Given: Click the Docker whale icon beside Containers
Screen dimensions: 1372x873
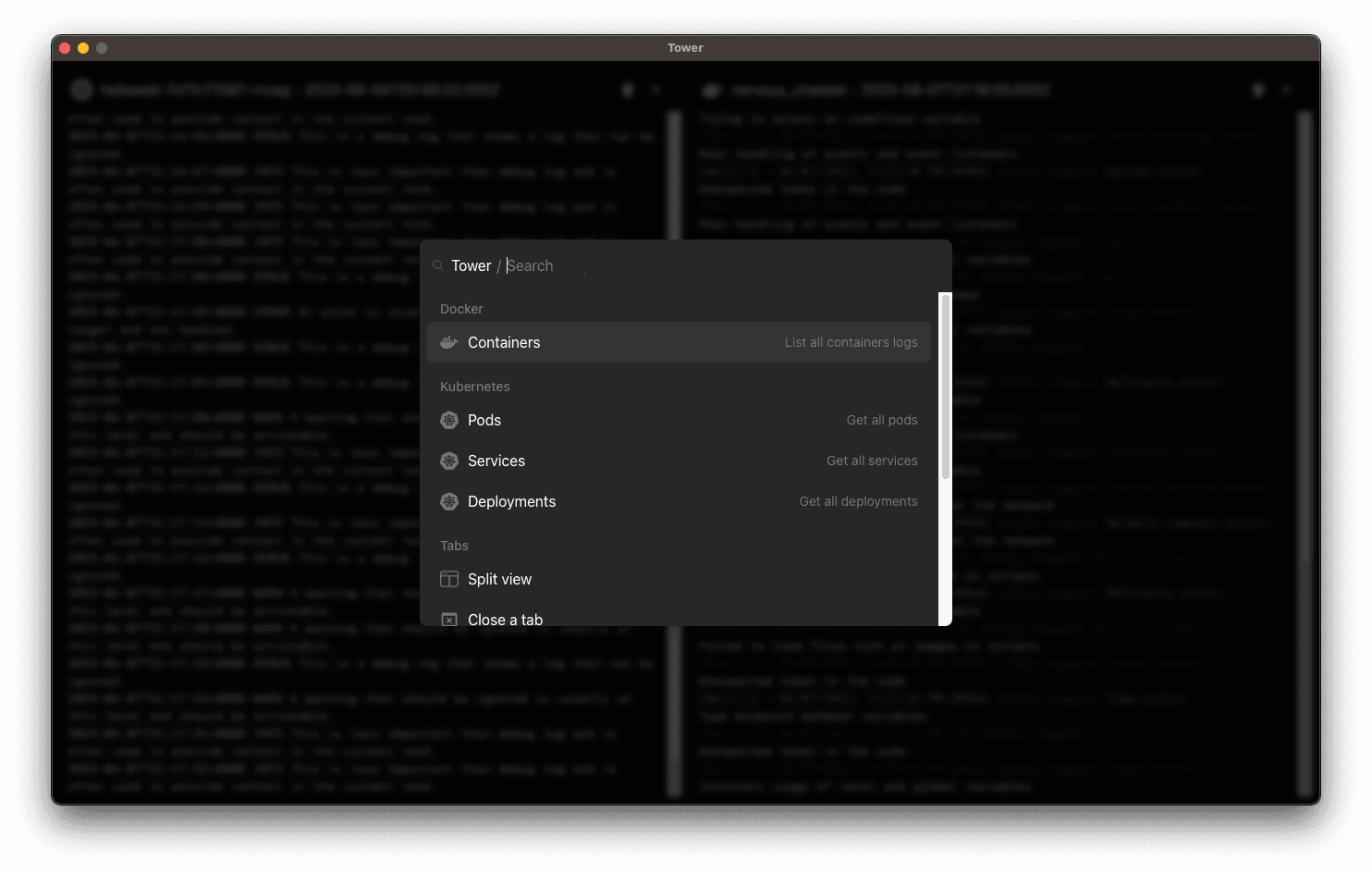Looking at the screenshot, I should click(x=449, y=342).
